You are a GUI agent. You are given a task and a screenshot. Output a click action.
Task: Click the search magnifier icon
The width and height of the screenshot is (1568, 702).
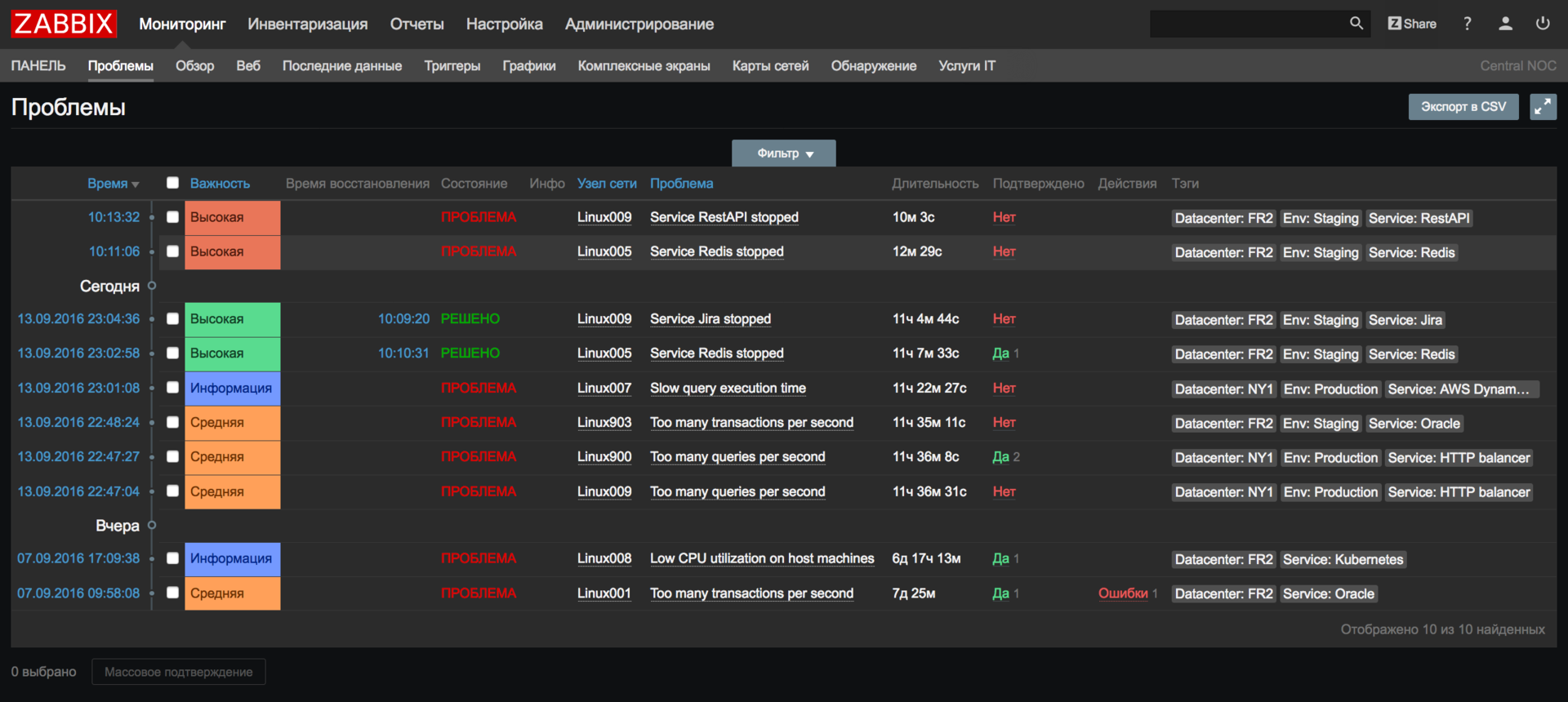(1356, 24)
